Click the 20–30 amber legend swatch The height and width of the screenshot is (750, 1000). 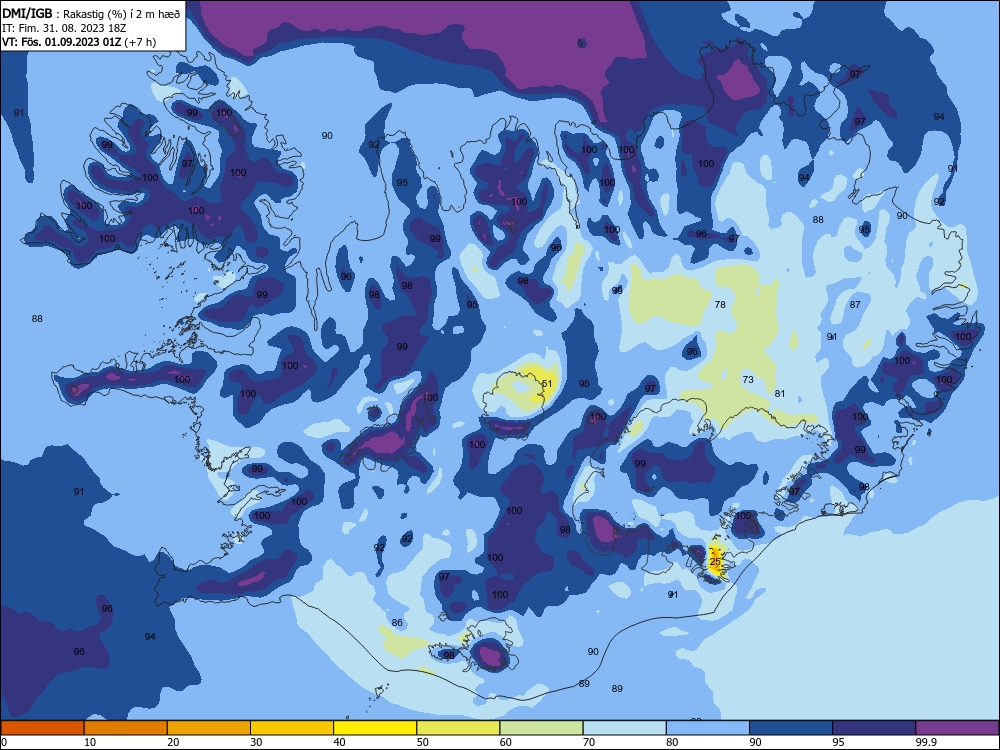pyautogui.click(x=209, y=728)
